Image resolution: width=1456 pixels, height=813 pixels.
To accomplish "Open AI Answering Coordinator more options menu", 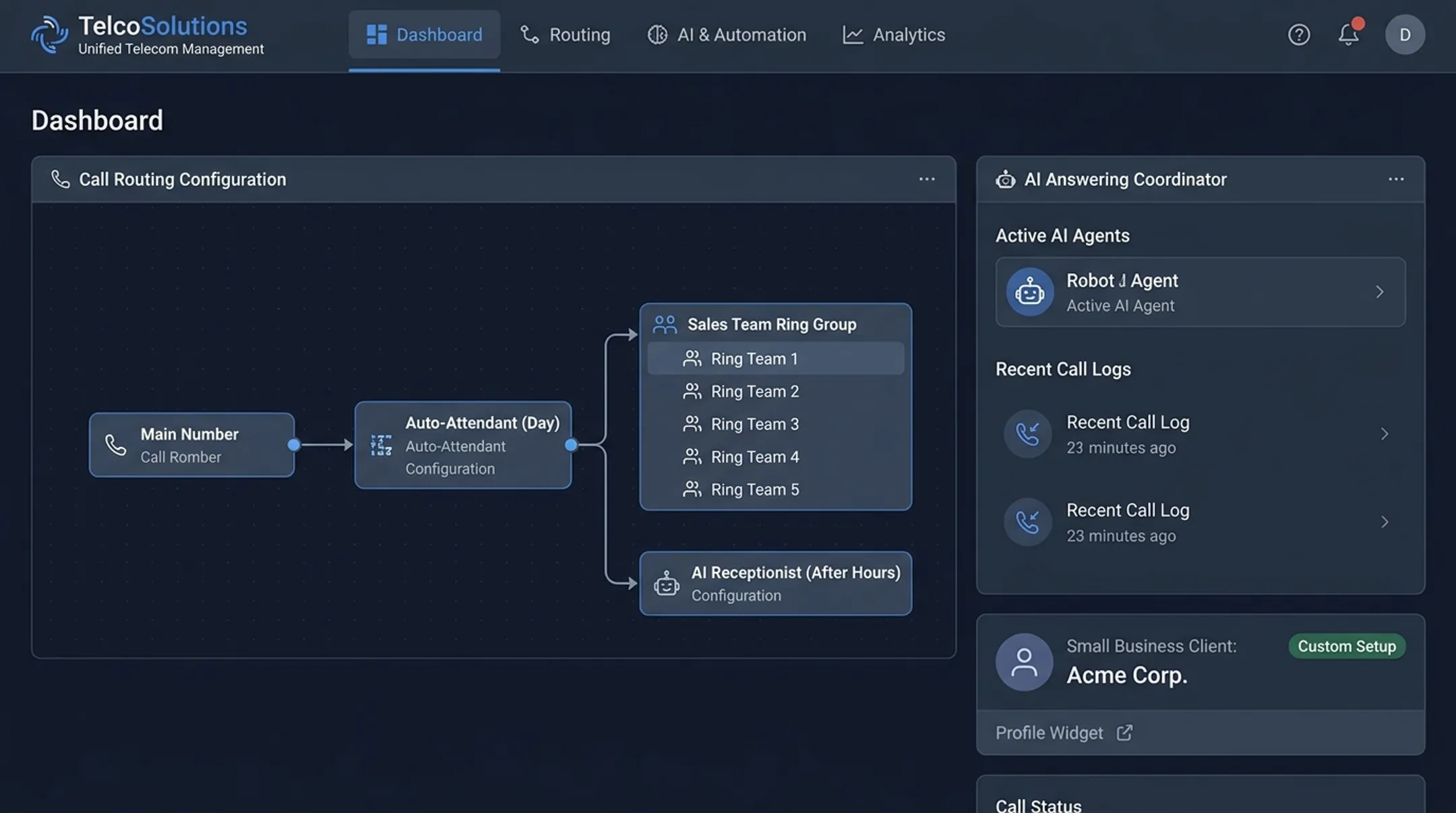I will coord(1396,179).
